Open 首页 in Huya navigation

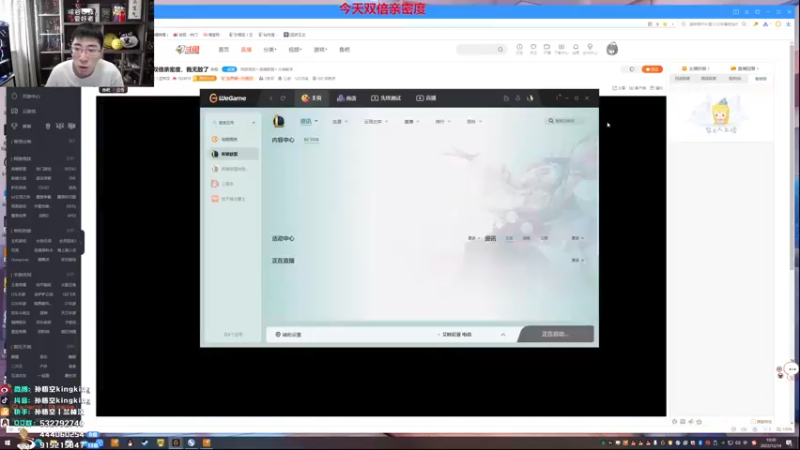[223, 49]
